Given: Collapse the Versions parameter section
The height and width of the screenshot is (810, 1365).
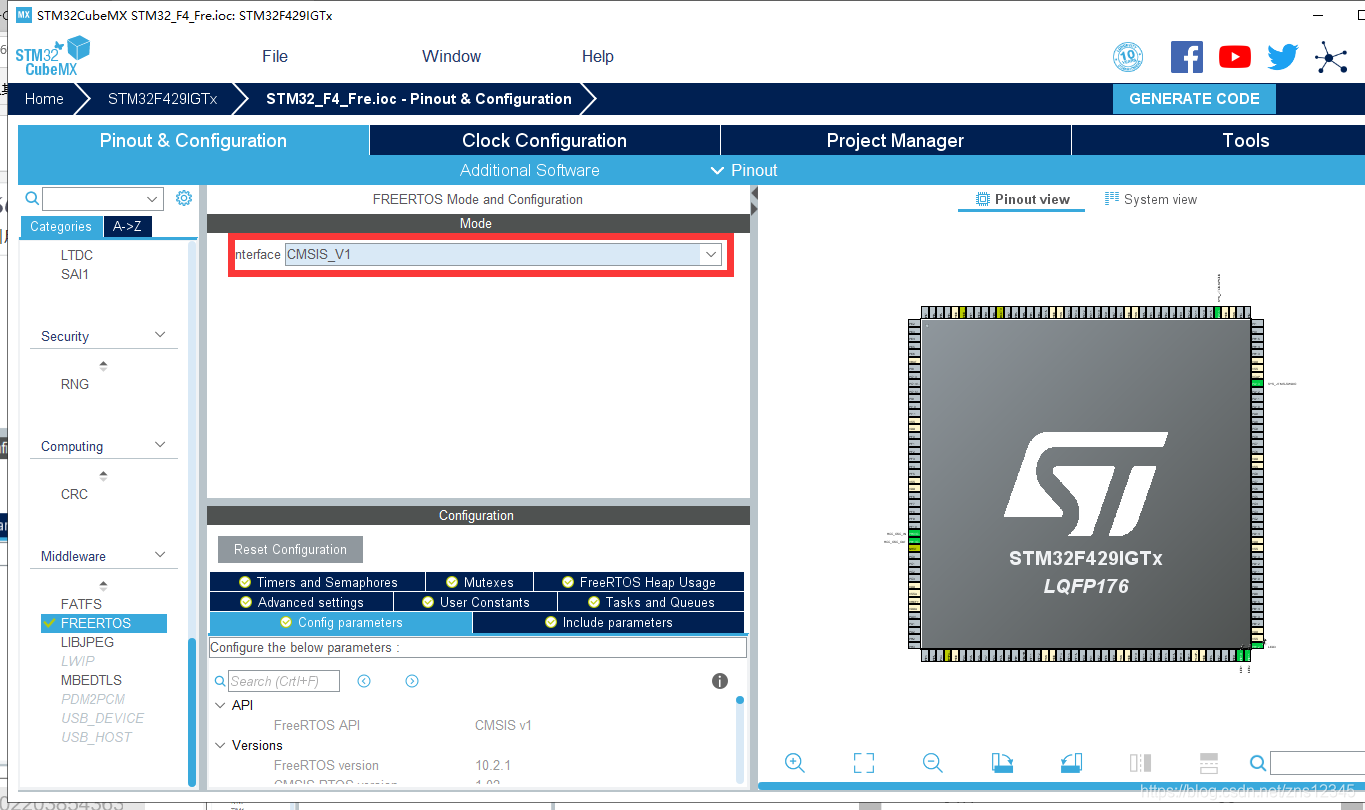Looking at the screenshot, I should [x=220, y=745].
